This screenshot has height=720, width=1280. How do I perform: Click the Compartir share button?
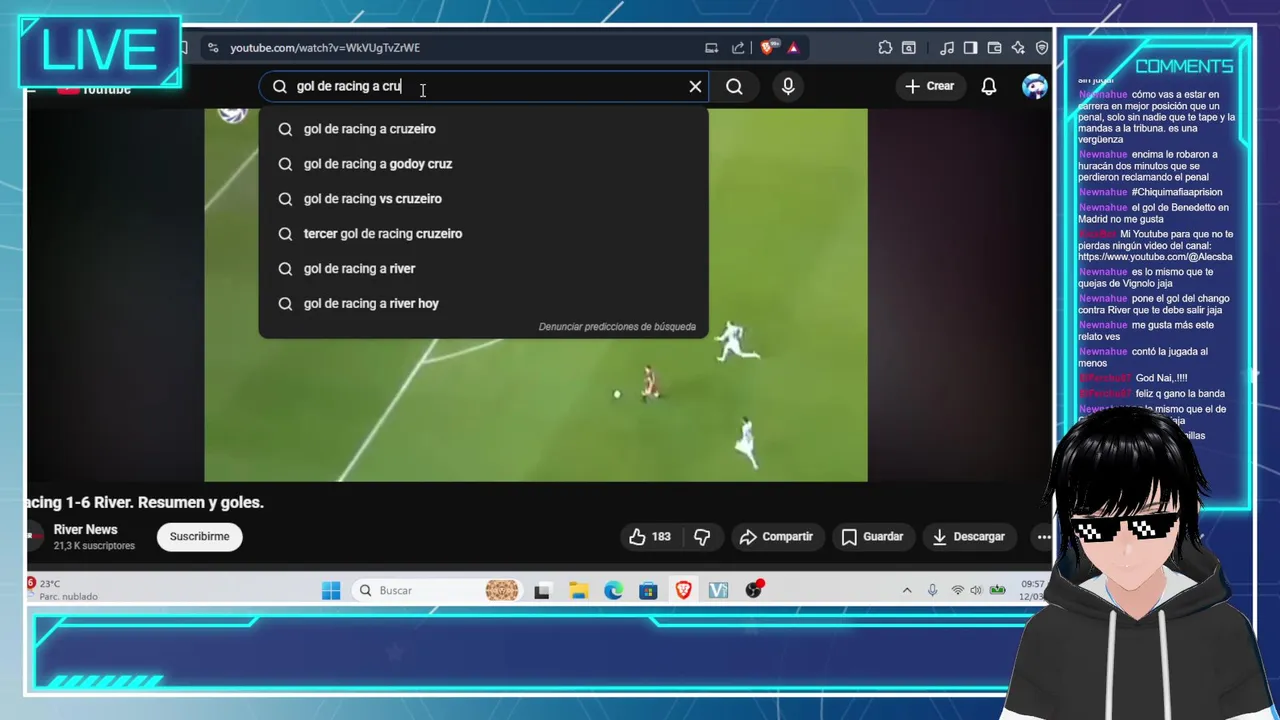[776, 537]
